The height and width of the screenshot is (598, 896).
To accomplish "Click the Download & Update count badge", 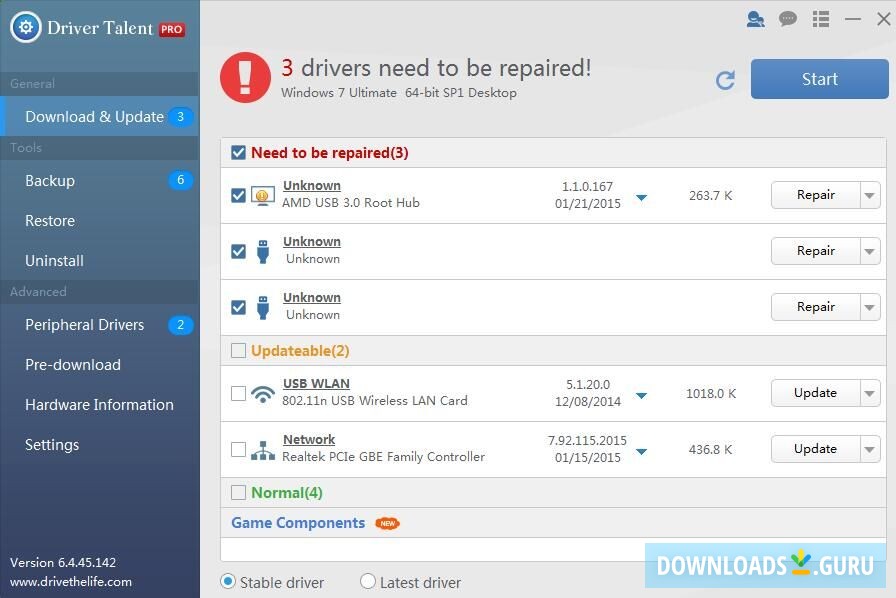I will point(181,117).
